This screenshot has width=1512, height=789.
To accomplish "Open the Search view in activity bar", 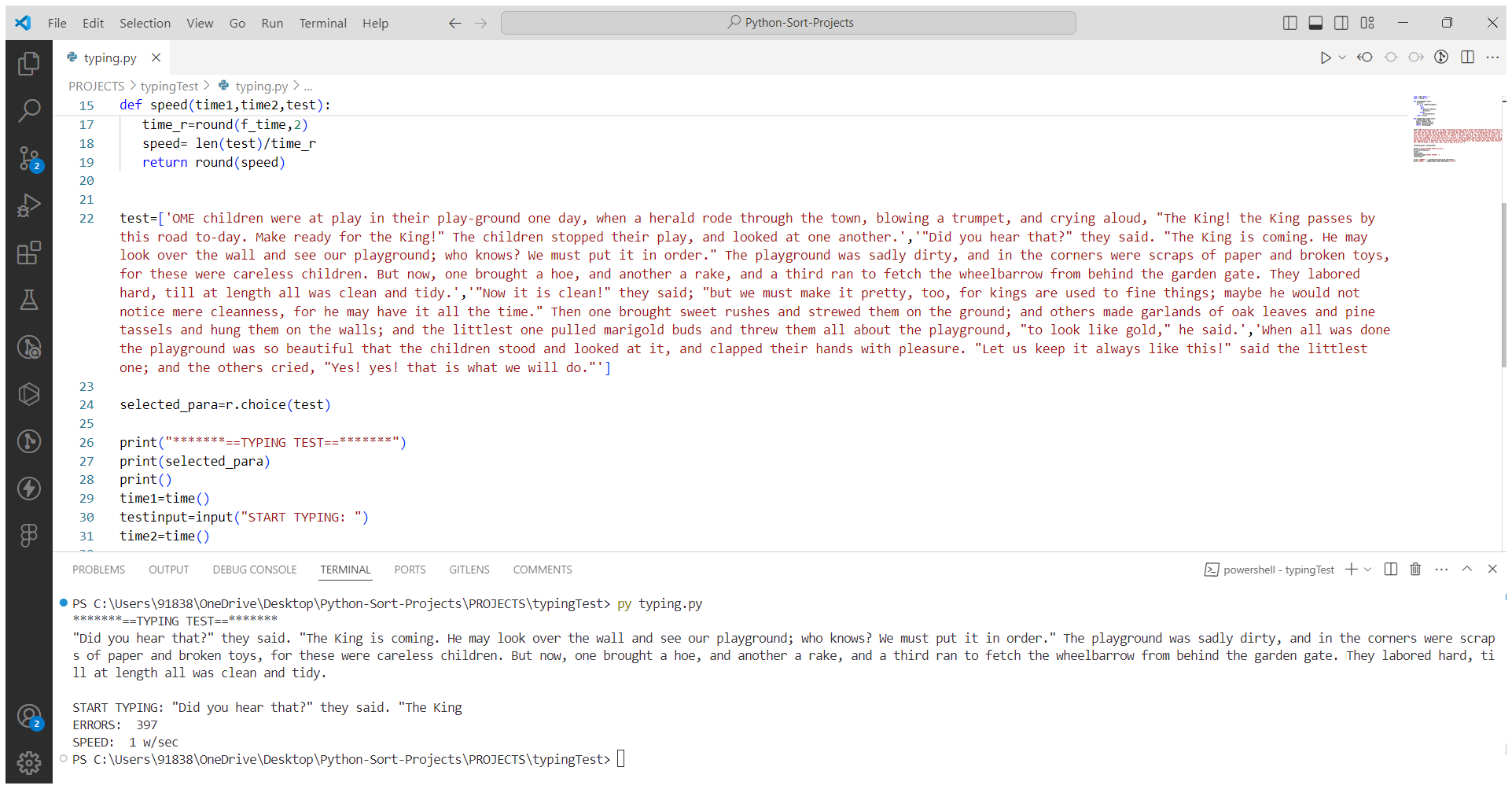I will coord(29,111).
